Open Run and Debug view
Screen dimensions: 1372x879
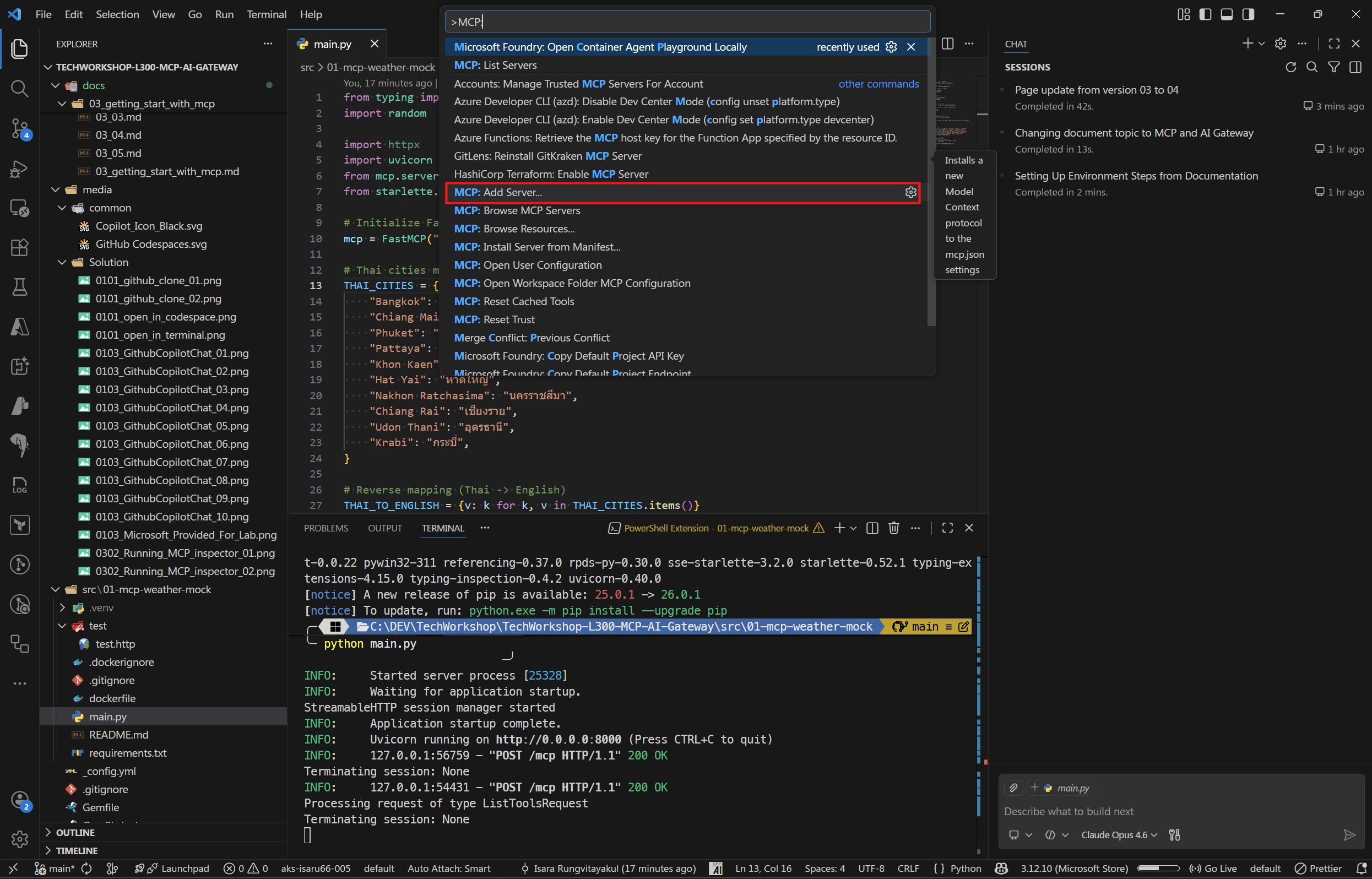19,169
